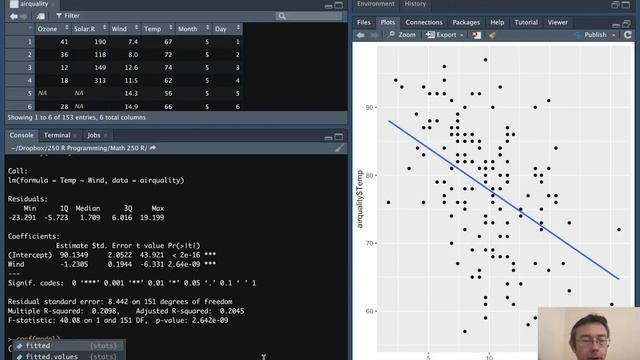640x360 pixels.
Task: Open the Connections tab
Action: pos(424,22)
